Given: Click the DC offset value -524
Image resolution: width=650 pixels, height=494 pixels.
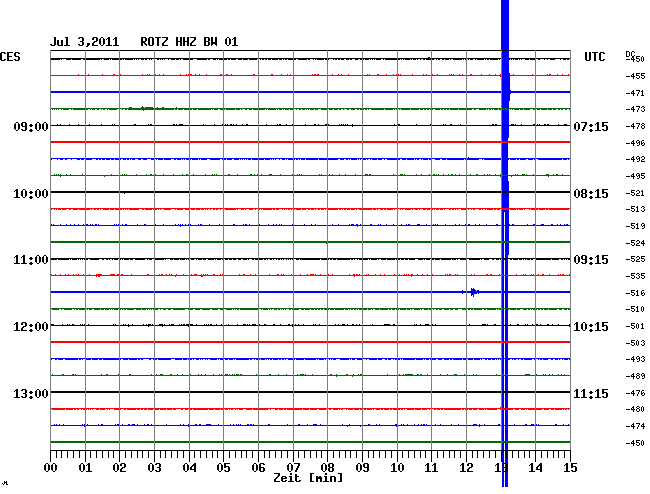Looking at the screenshot, I should click(635, 243).
